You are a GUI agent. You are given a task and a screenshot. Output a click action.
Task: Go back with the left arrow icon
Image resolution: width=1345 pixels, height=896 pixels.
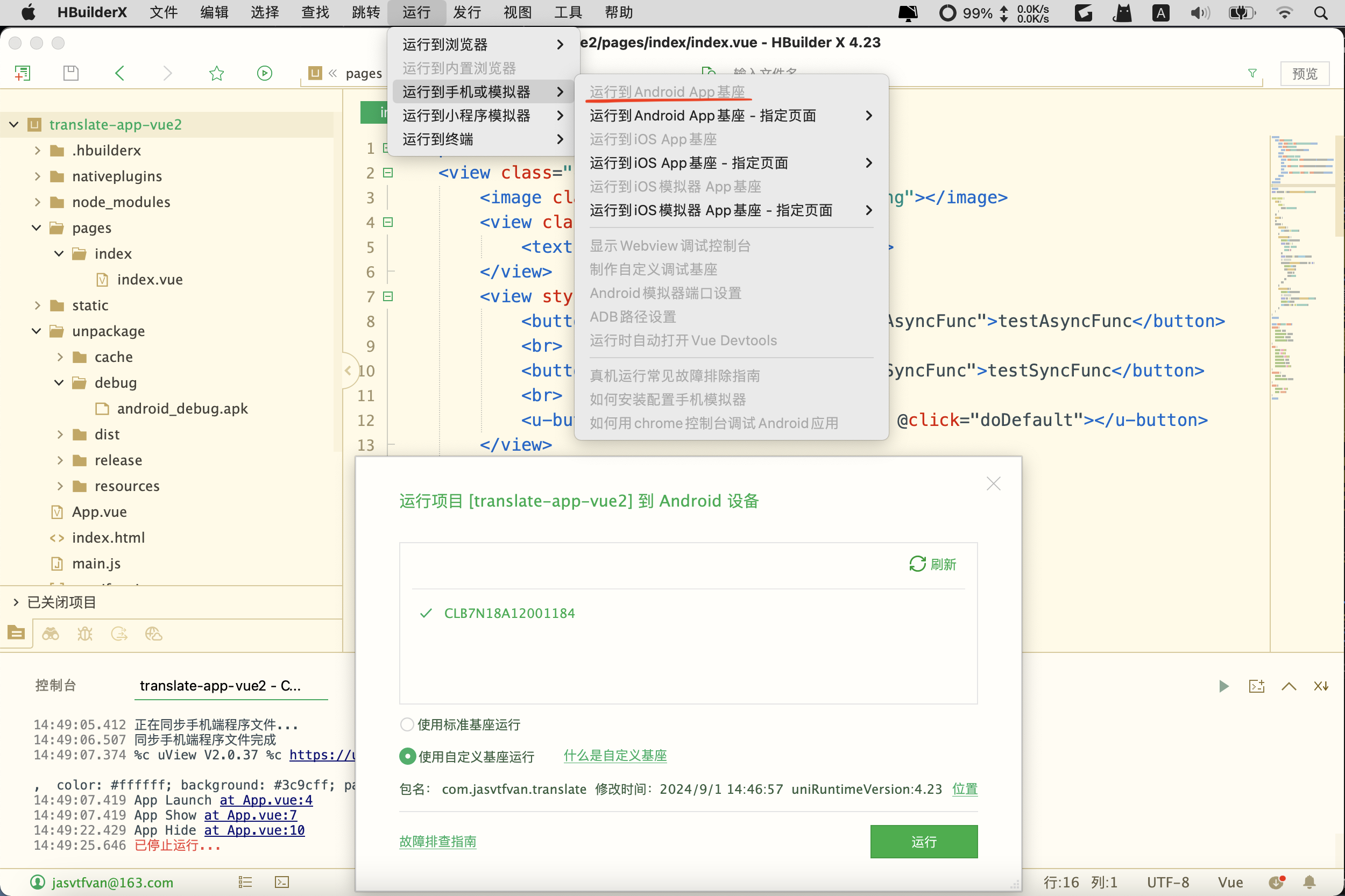point(119,73)
